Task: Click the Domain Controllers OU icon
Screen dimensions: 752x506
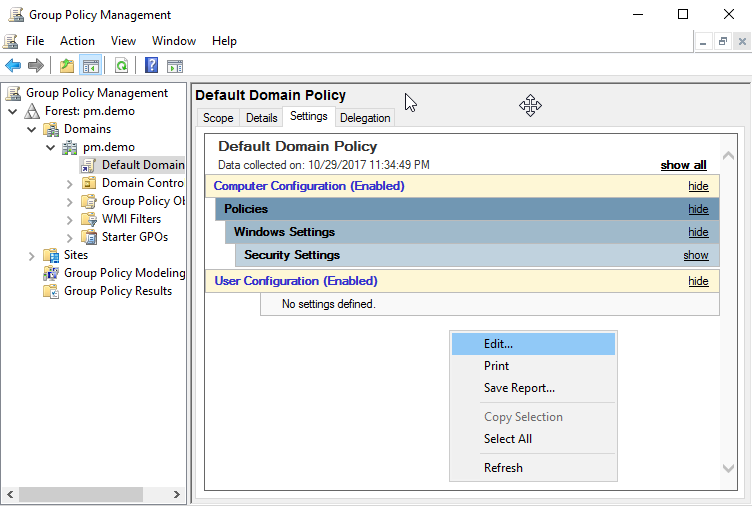Action: coord(89,183)
